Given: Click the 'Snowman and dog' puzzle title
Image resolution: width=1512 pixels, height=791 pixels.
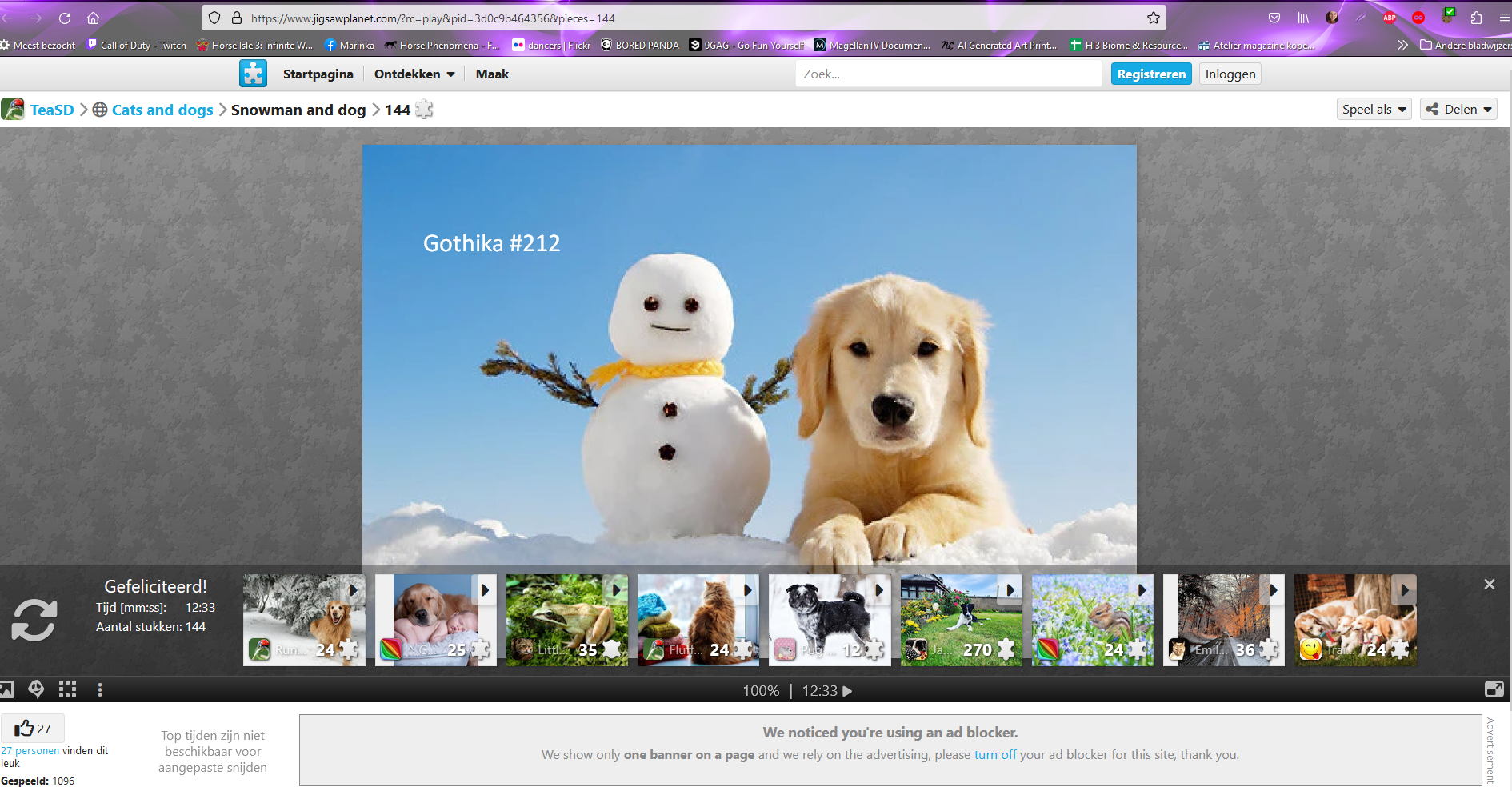Looking at the screenshot, I should coord(298,110).
